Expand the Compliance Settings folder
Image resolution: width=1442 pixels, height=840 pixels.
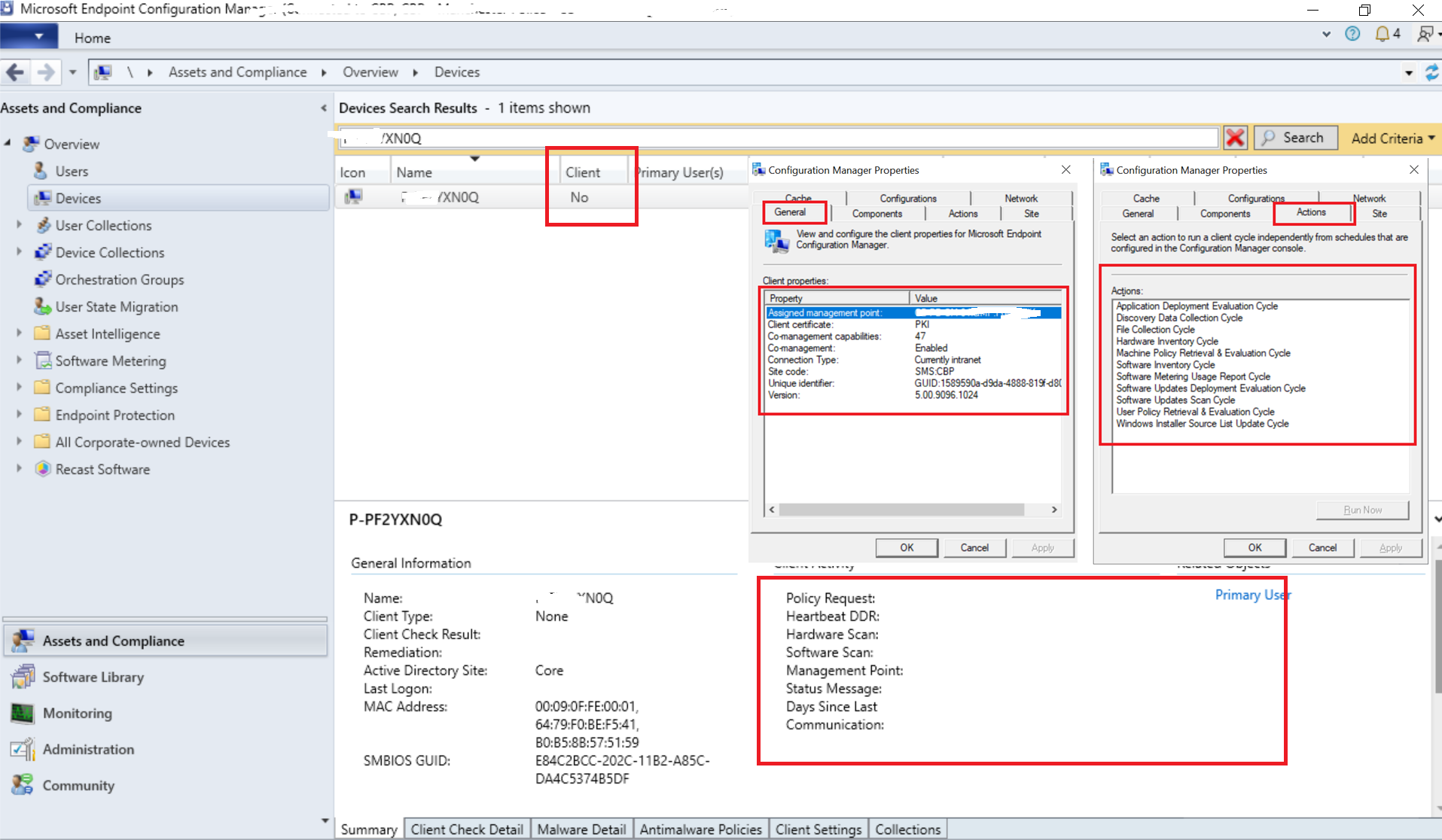pyautogui.click(x=20, y=388)
